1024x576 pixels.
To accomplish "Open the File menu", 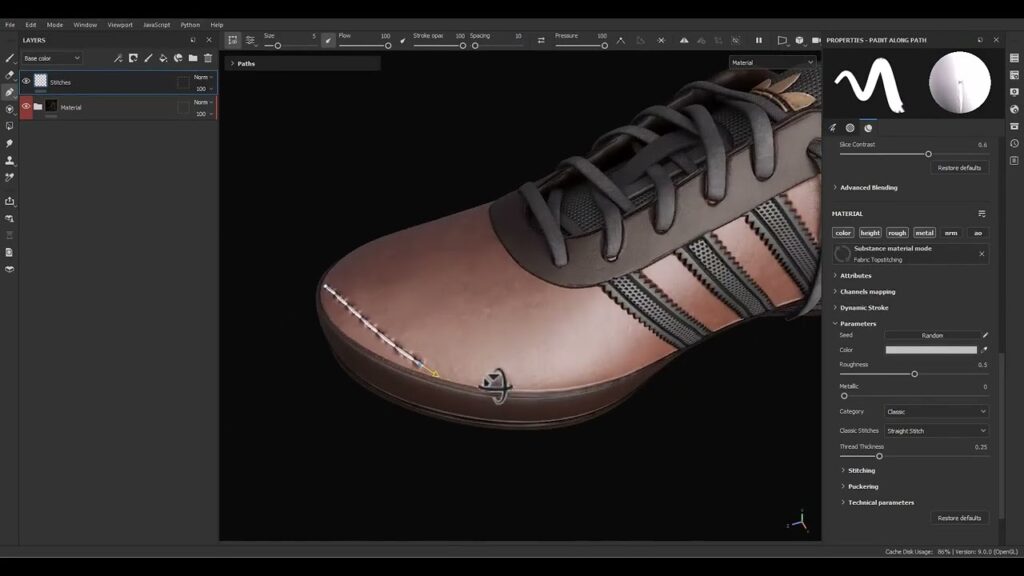I will click(10, 25).
